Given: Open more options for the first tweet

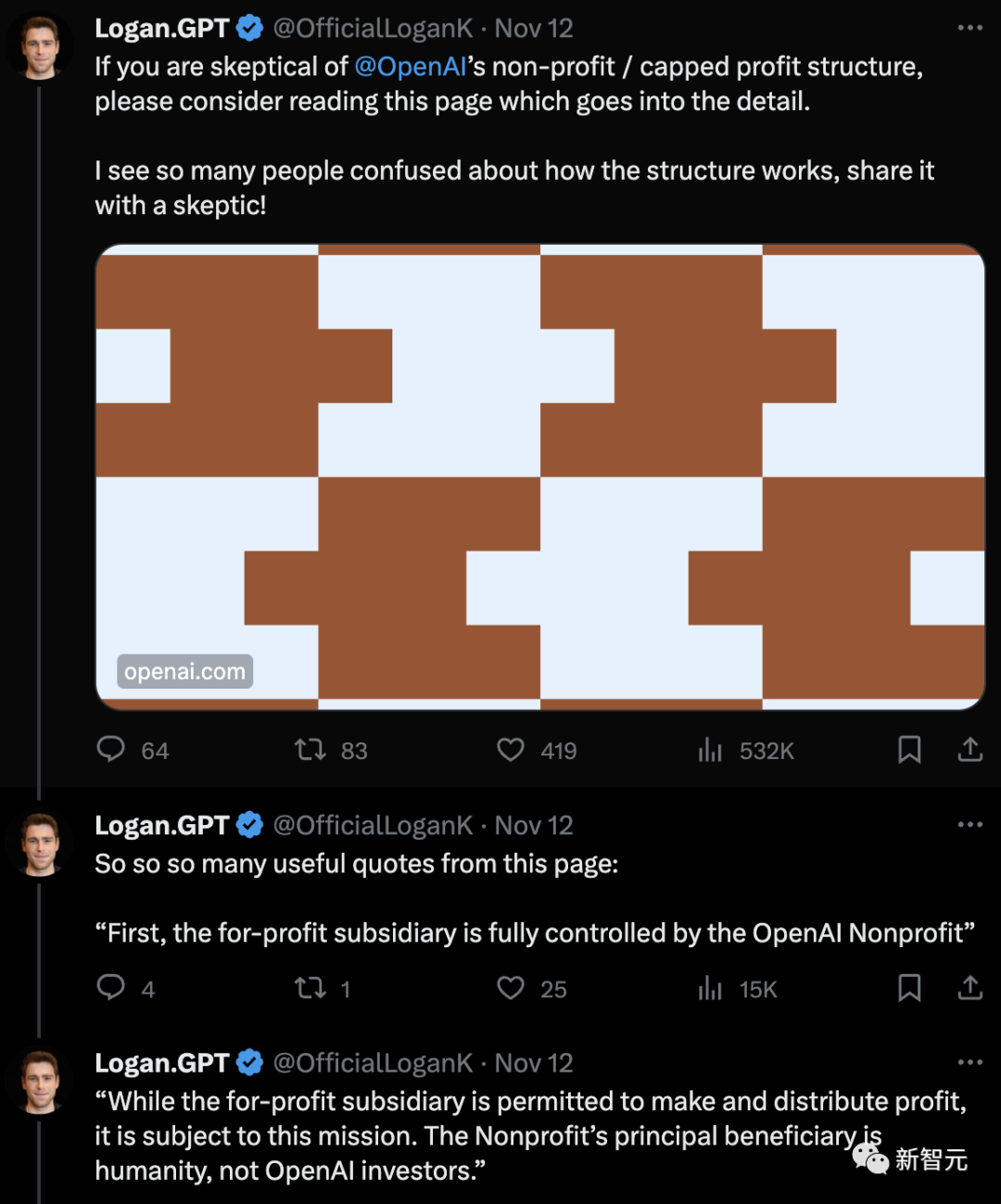Looking at the screenshot, I should point(969,28).
